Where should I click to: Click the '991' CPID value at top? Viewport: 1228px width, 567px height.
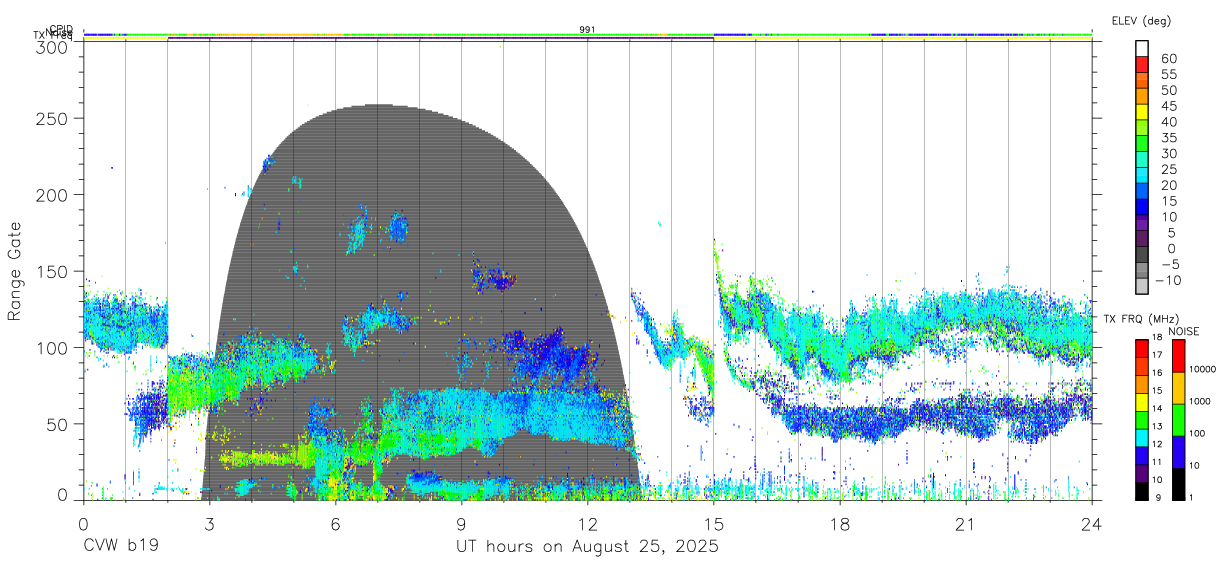click(587, 30)
